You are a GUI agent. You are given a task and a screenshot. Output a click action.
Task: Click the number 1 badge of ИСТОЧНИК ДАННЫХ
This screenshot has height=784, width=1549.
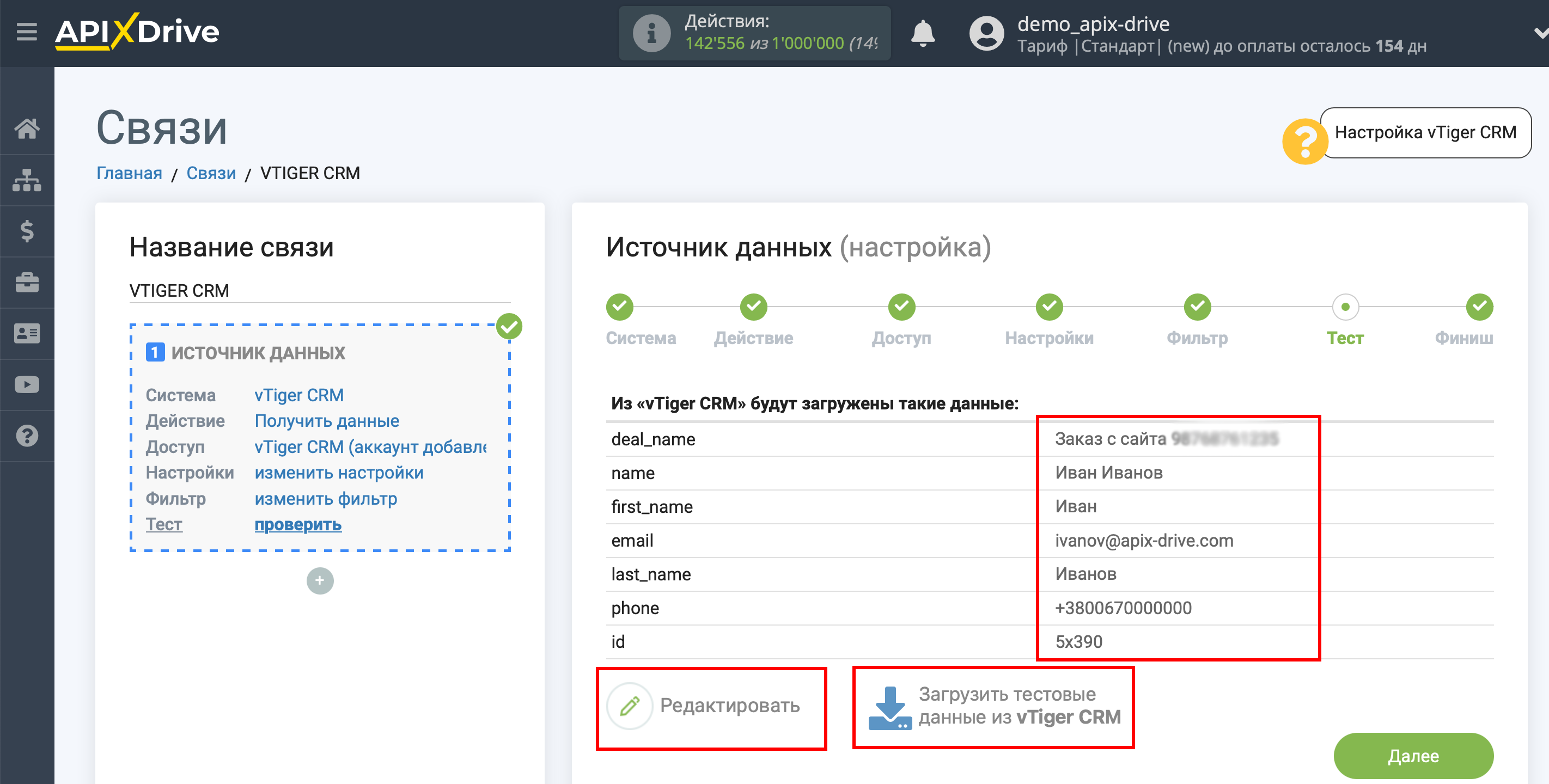(155, 352)
